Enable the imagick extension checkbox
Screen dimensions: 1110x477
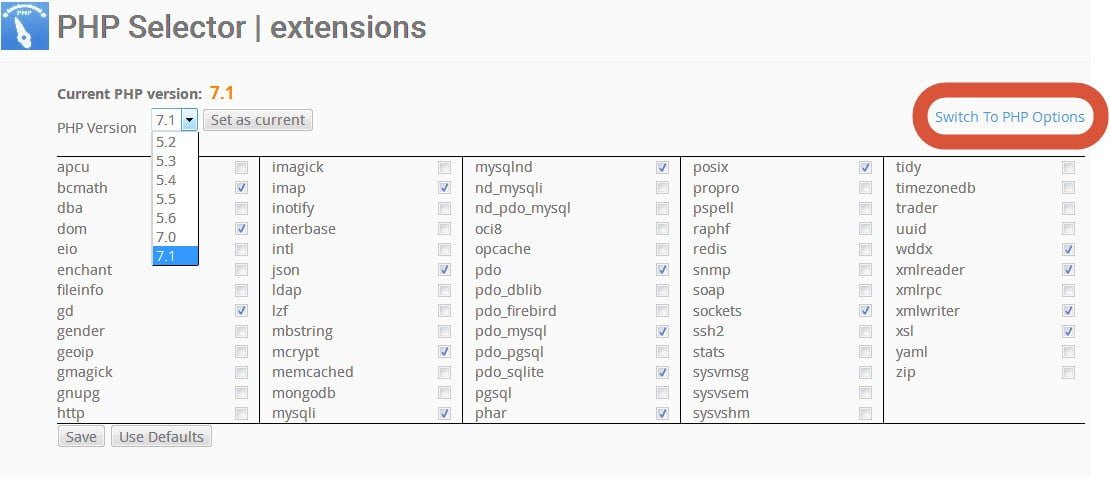click(445, 168)
